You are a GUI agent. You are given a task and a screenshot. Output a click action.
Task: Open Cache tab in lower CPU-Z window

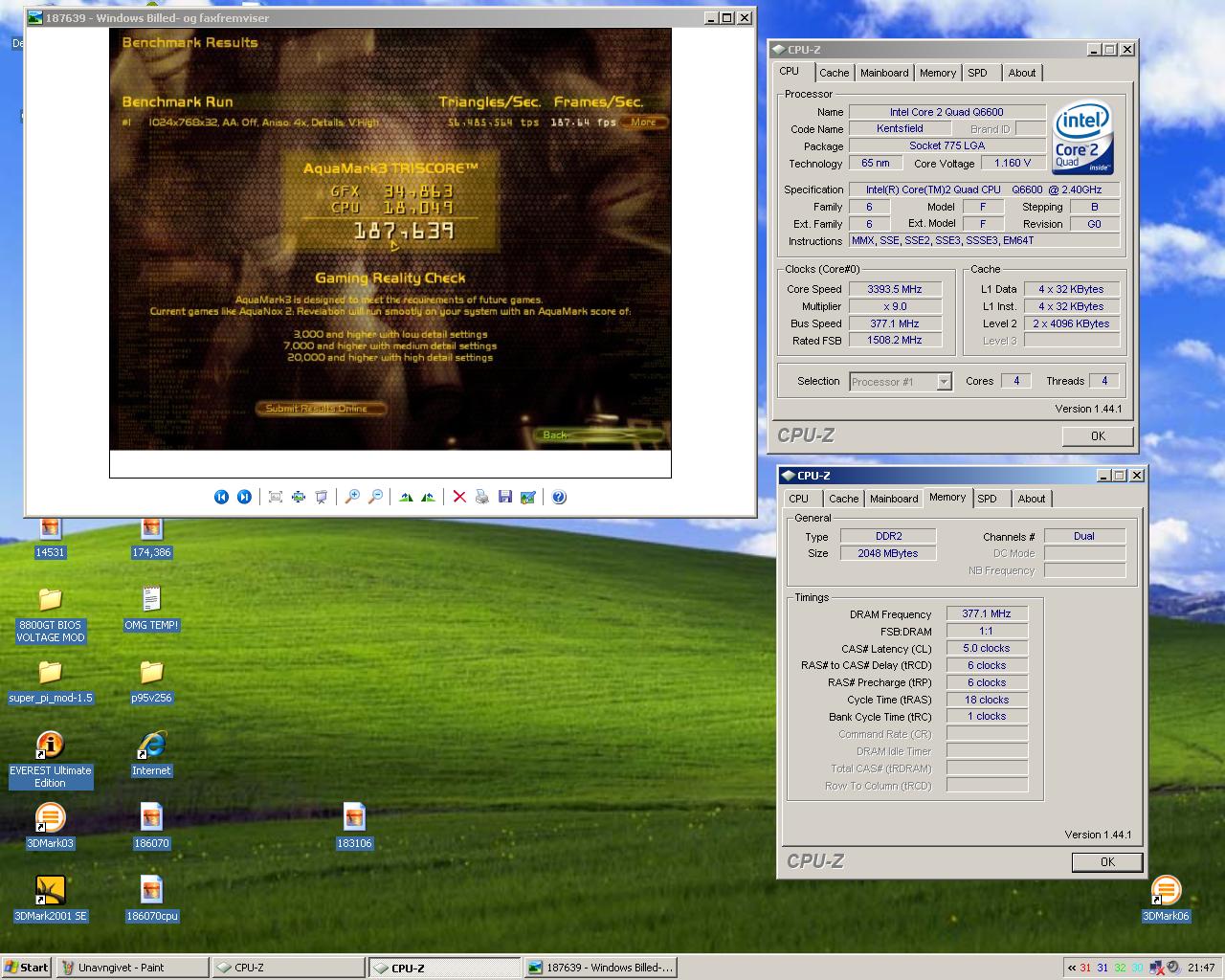843,499
